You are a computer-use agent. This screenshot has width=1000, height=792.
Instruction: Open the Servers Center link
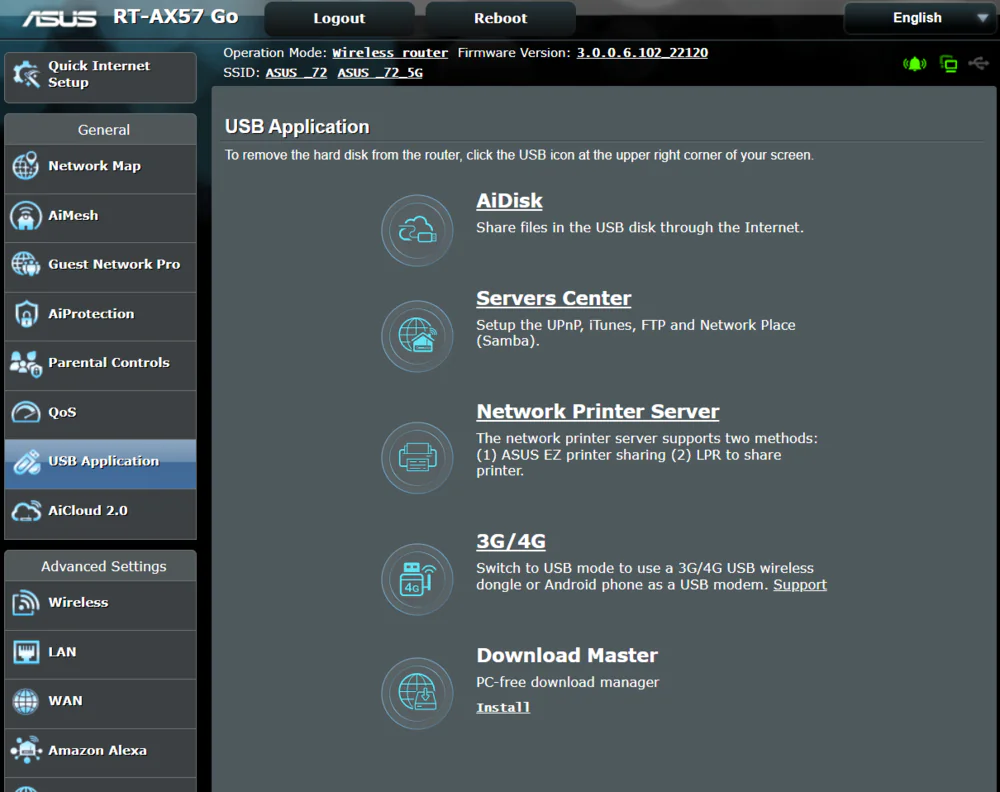coord(554,298)
